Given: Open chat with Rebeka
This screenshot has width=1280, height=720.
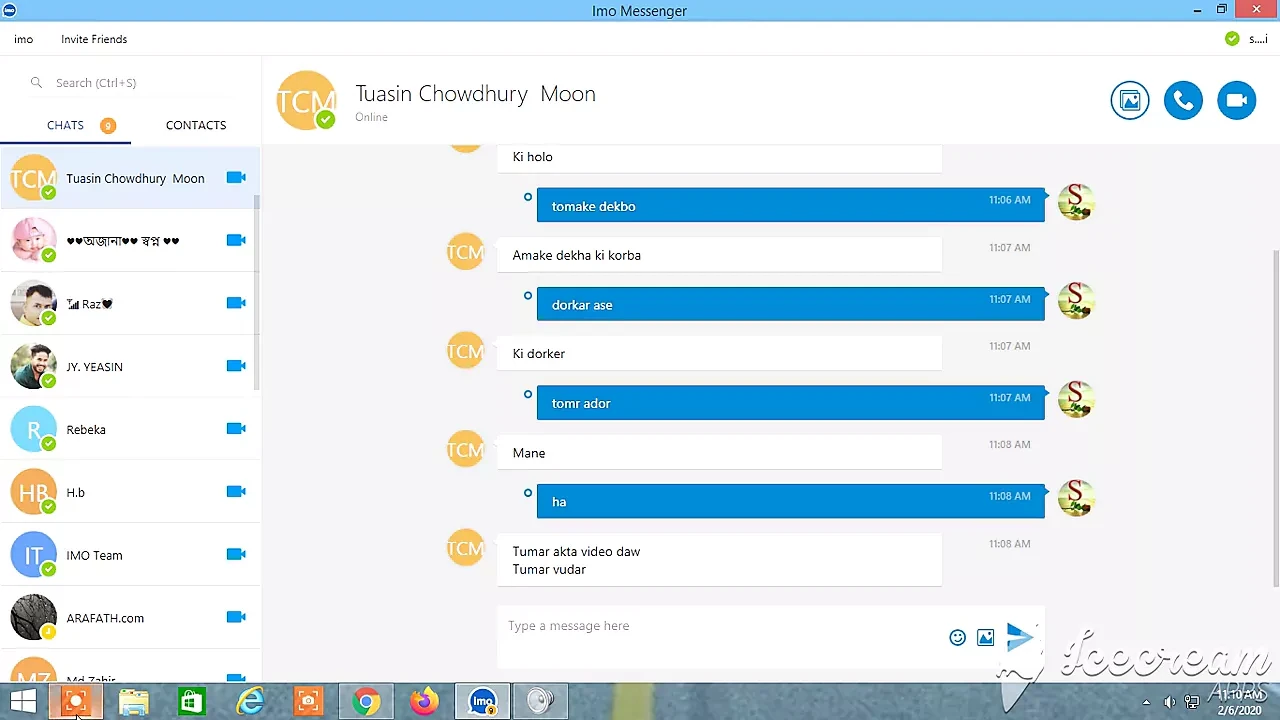Looking at the screenshot, I should pyautogui.click(x=130, y=429).
